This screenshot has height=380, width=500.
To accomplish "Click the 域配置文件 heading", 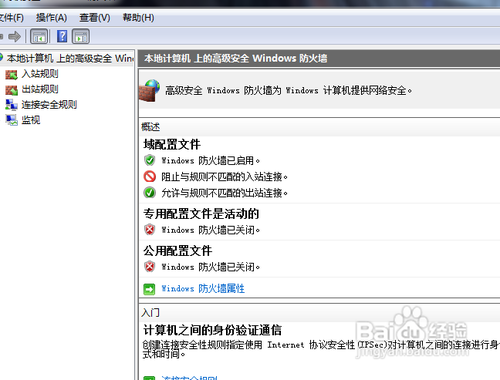I will 172,145.
